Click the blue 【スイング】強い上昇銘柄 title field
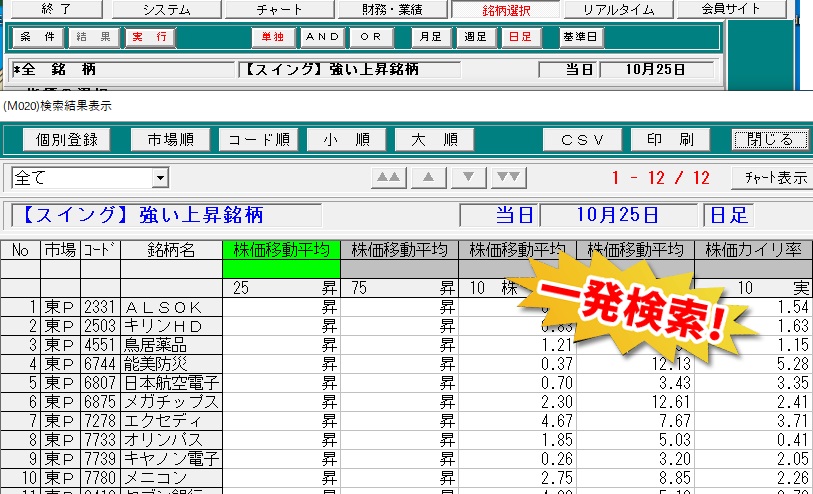Screen dimensions: 813x494 (x=166, y=215)
